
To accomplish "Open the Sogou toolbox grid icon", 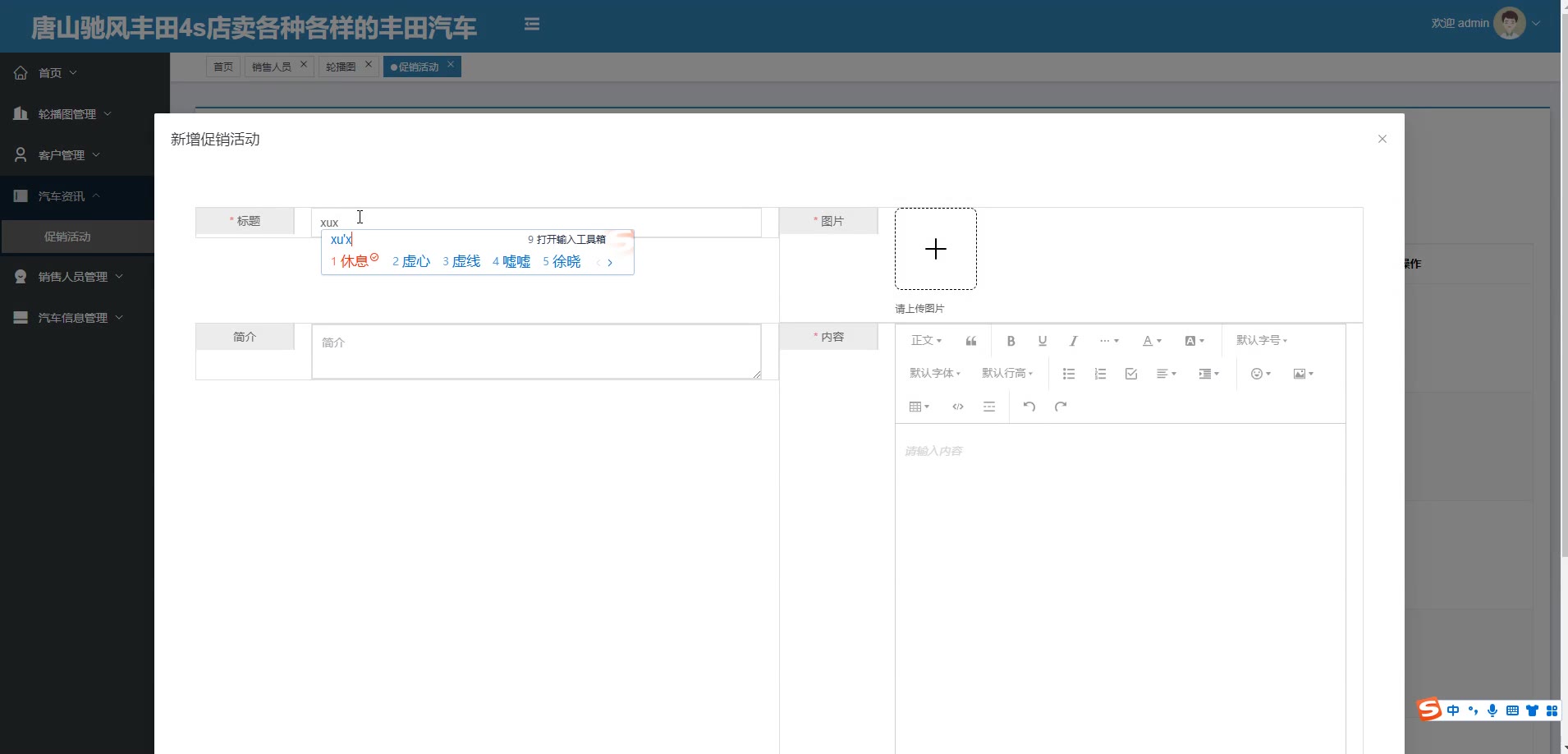I will [x=1552, y=710].
